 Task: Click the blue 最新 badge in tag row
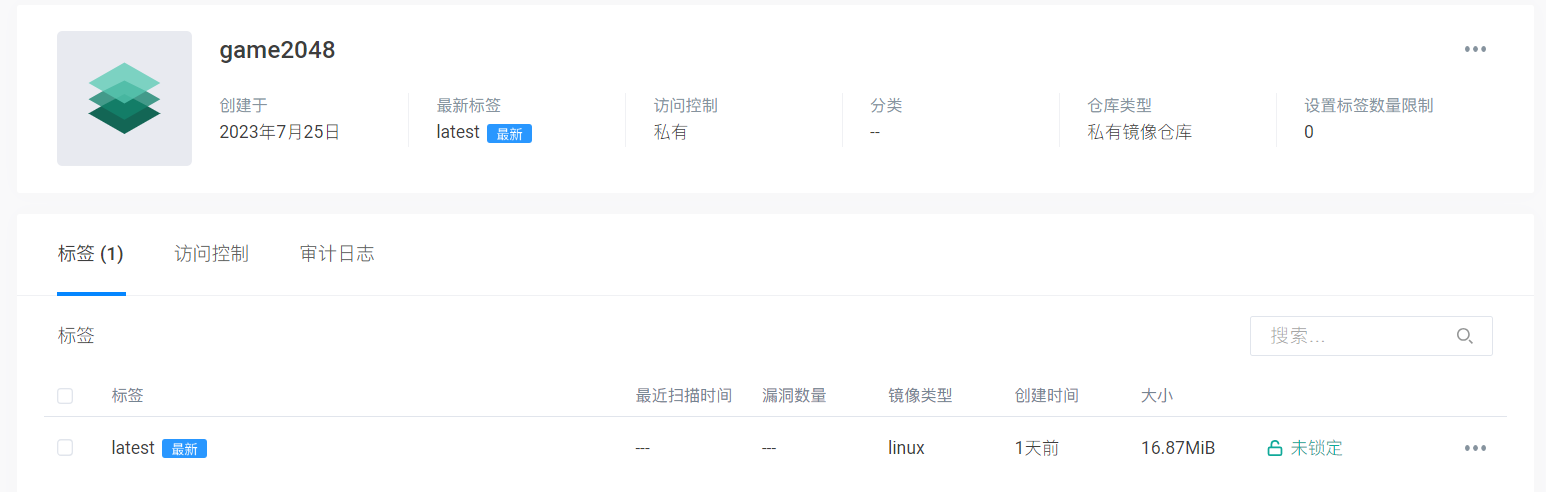pos(184,449)
